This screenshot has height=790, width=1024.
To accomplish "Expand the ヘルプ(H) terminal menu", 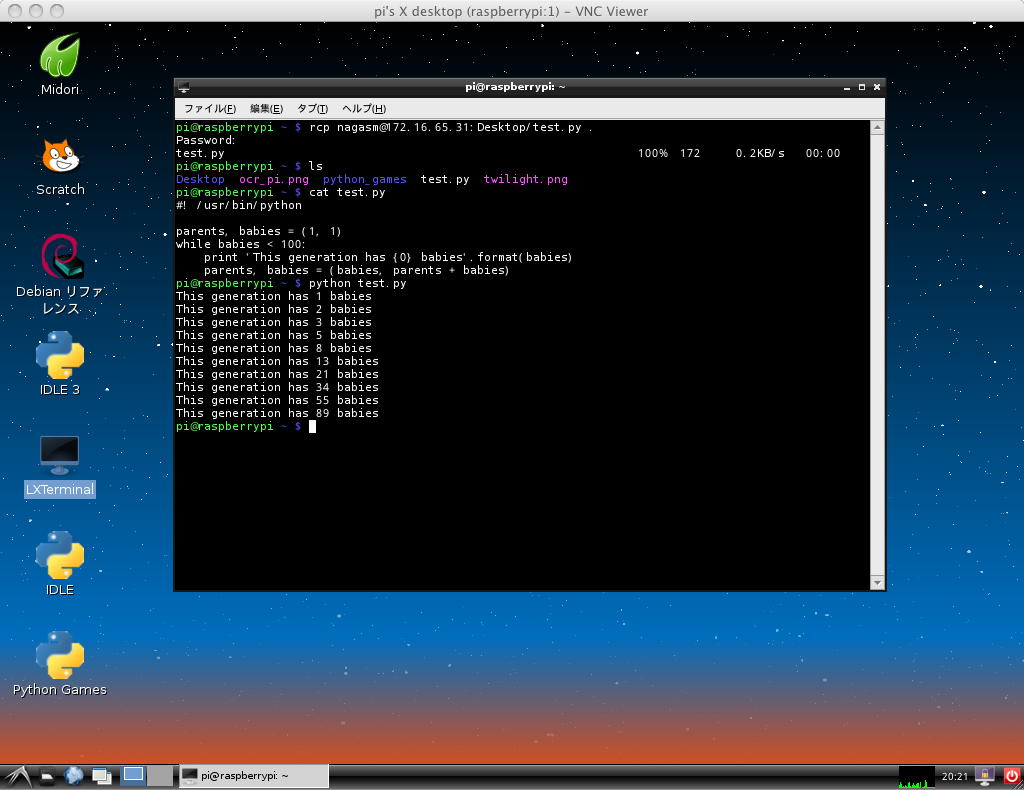I will [x=363, y=108].
